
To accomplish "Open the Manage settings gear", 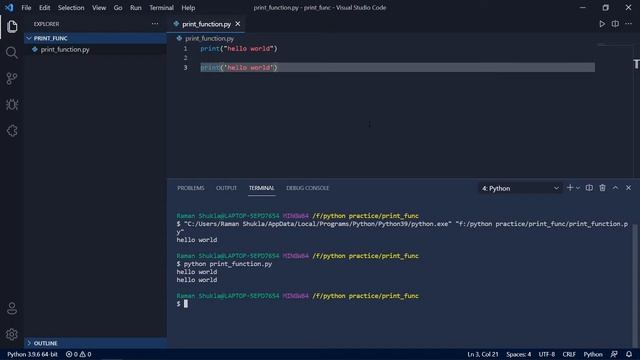I will tap(12, 334).
